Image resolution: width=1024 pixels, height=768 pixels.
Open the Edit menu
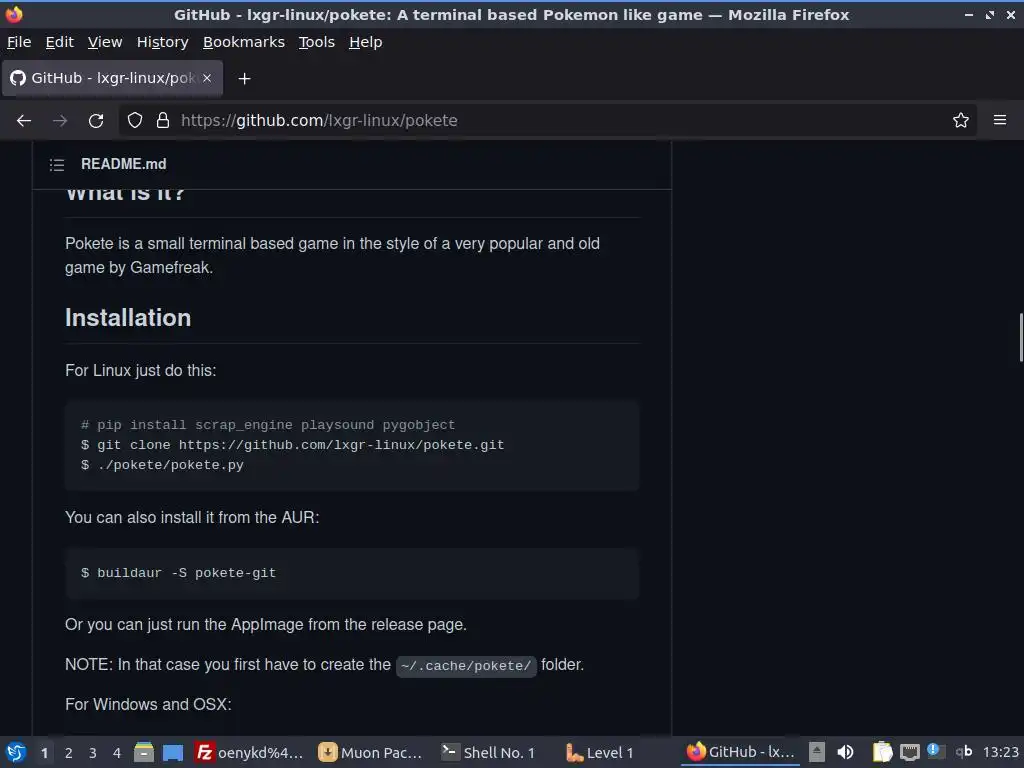(x=59, y=42)
